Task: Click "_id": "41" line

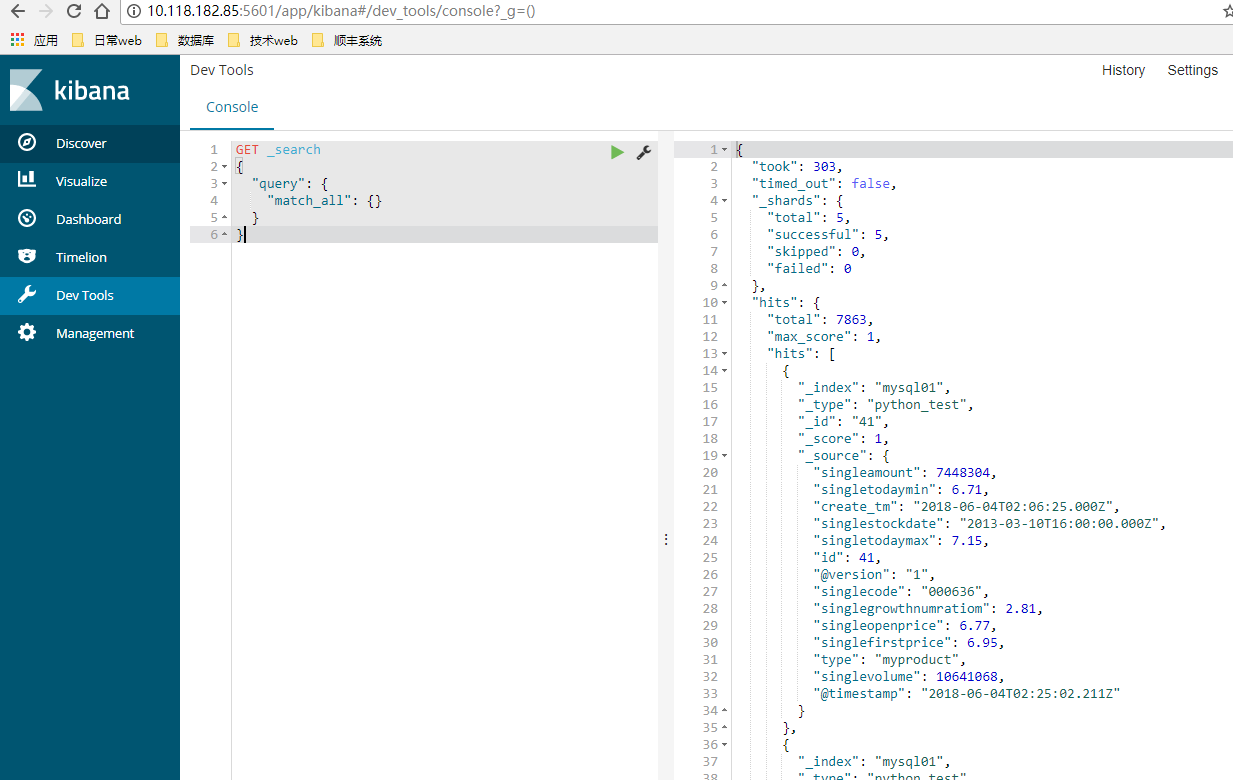Action: [844, 421]
